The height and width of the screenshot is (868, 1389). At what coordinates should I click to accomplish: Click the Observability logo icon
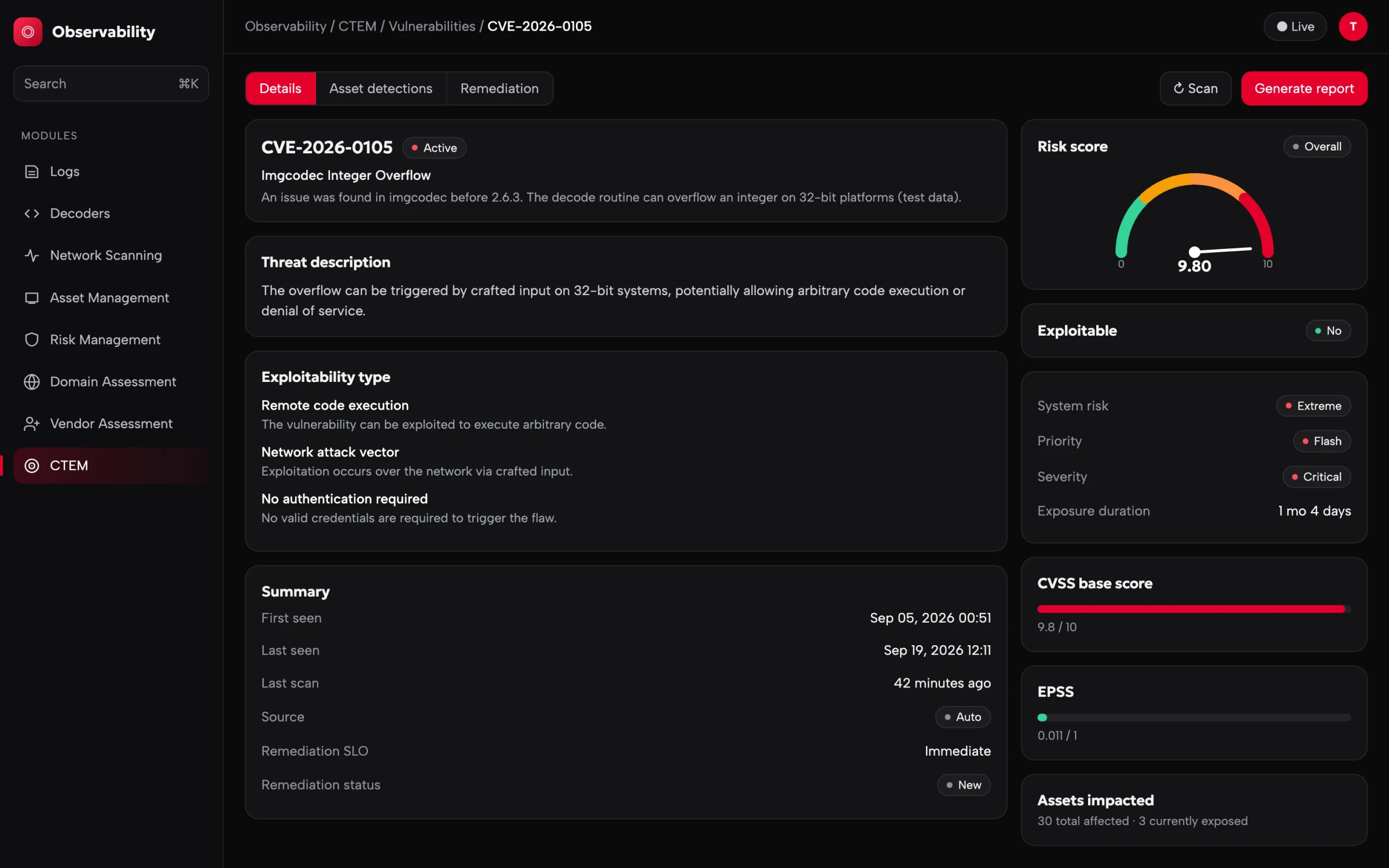[28, 32]
